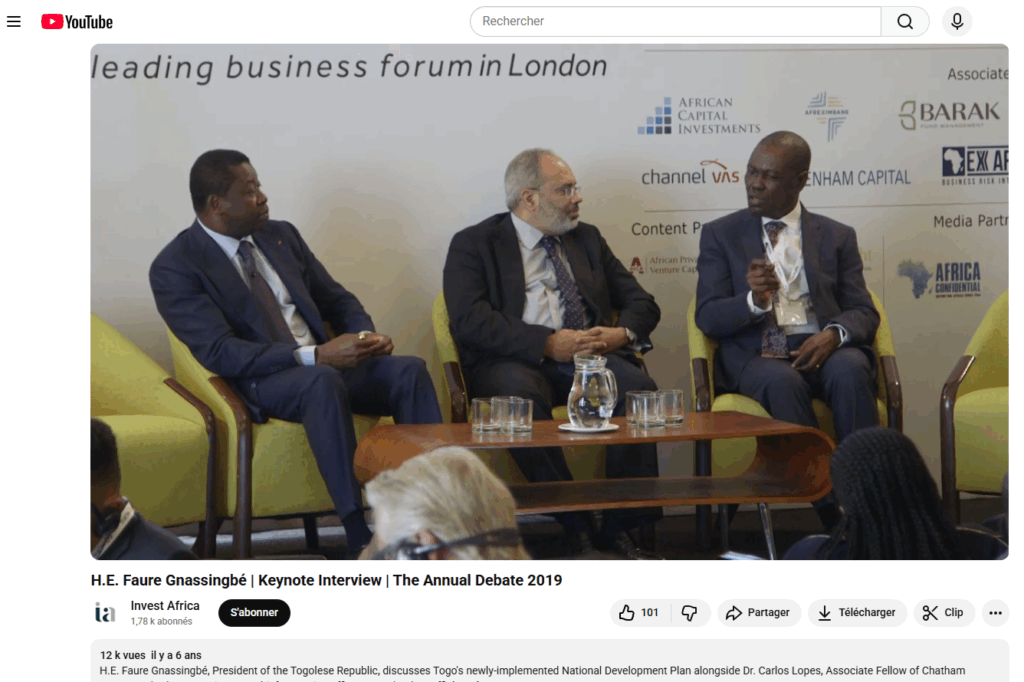Share the video via Partager

click(759, 613)
